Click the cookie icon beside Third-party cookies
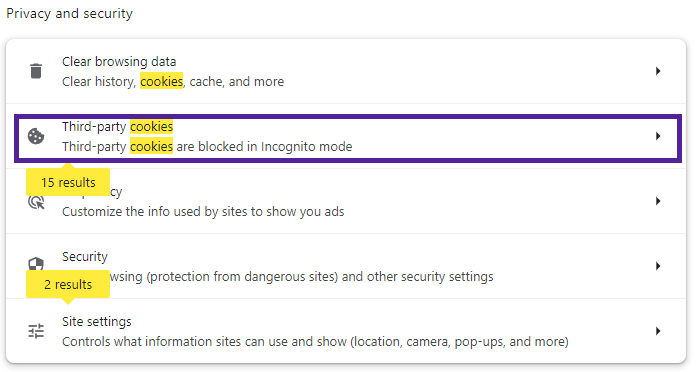 pos(36,136)
